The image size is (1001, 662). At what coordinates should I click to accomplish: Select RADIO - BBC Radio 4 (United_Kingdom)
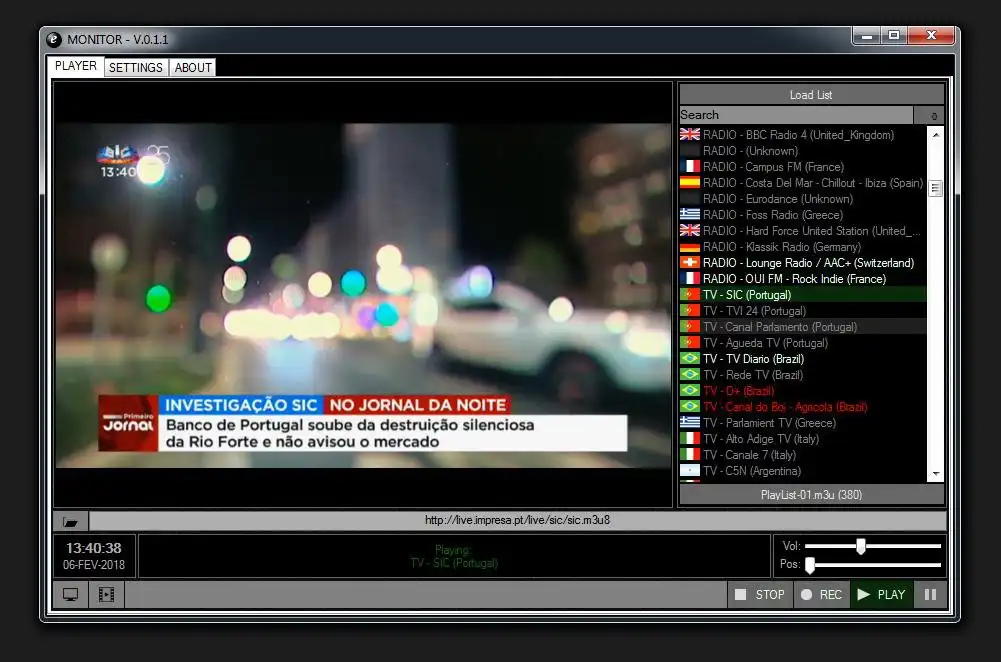(803, 135)
